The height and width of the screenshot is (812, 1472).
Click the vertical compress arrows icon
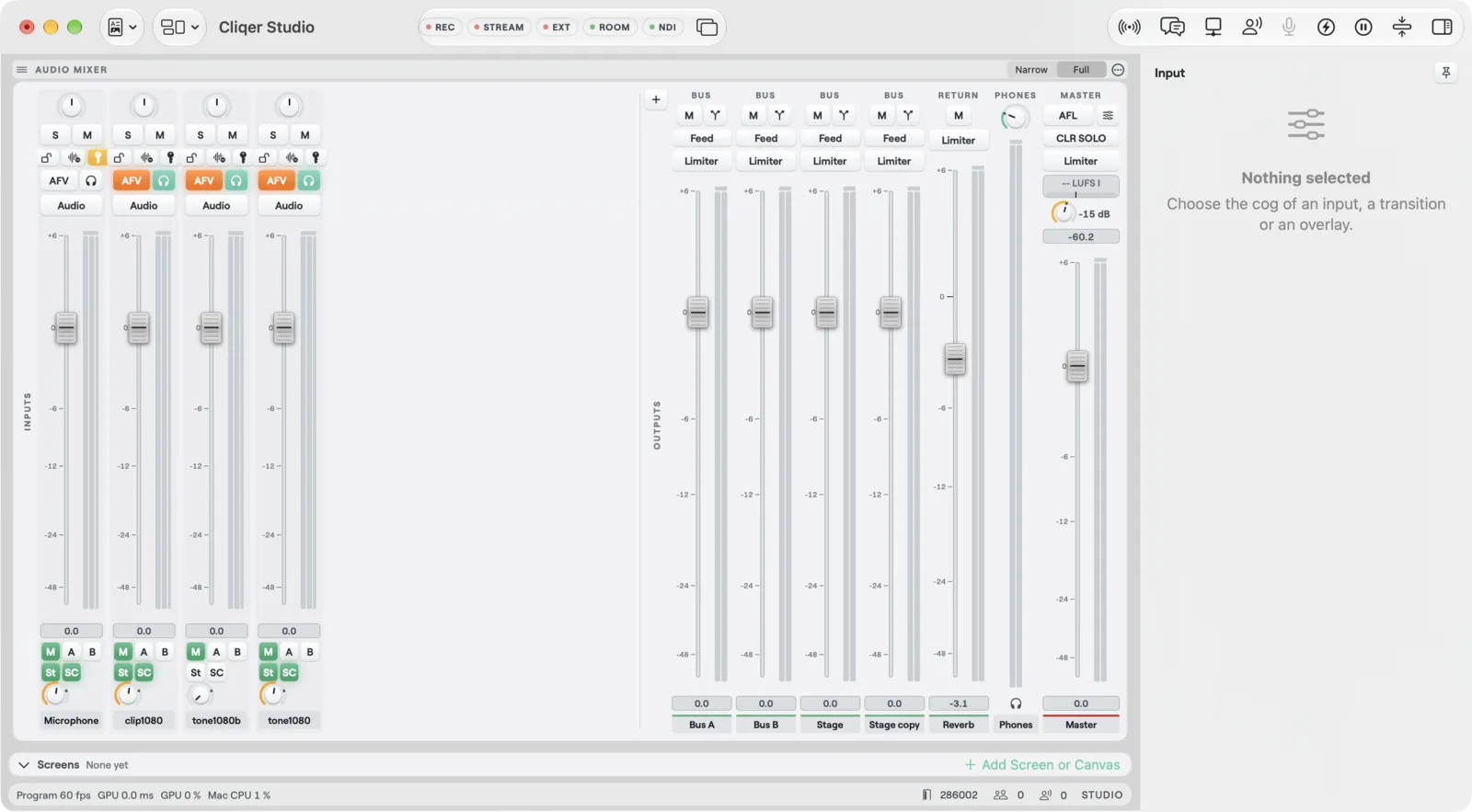coord(1402,27)
